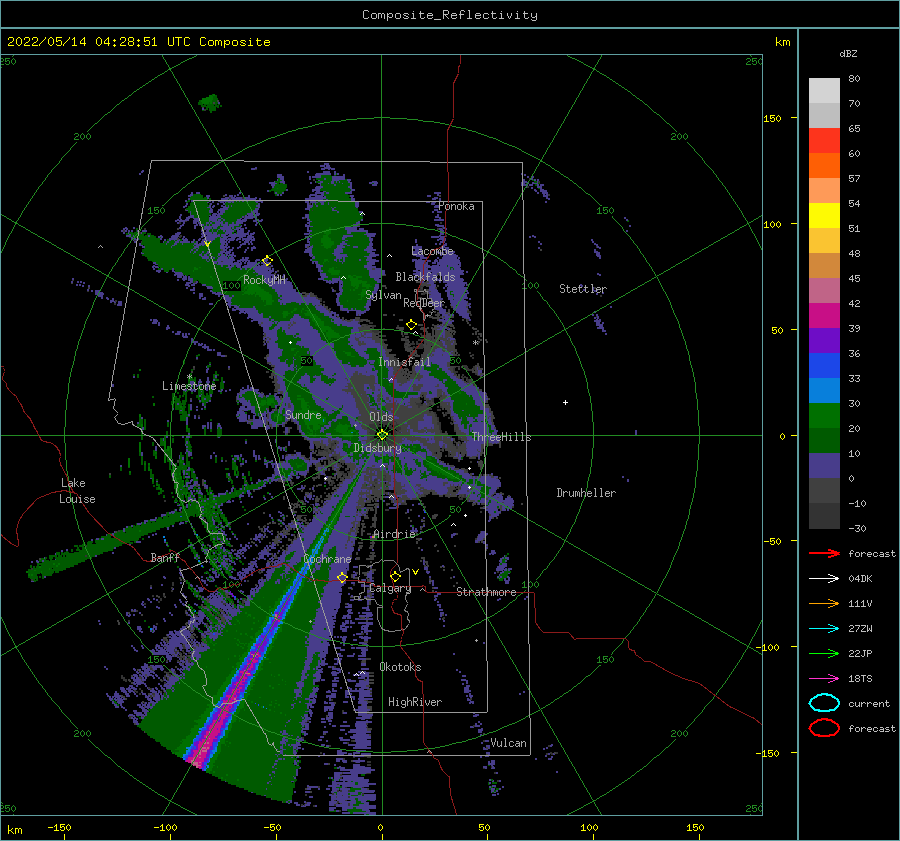
Task: Click the cyan 27ZW arrow icon
Action: (824, 629)
